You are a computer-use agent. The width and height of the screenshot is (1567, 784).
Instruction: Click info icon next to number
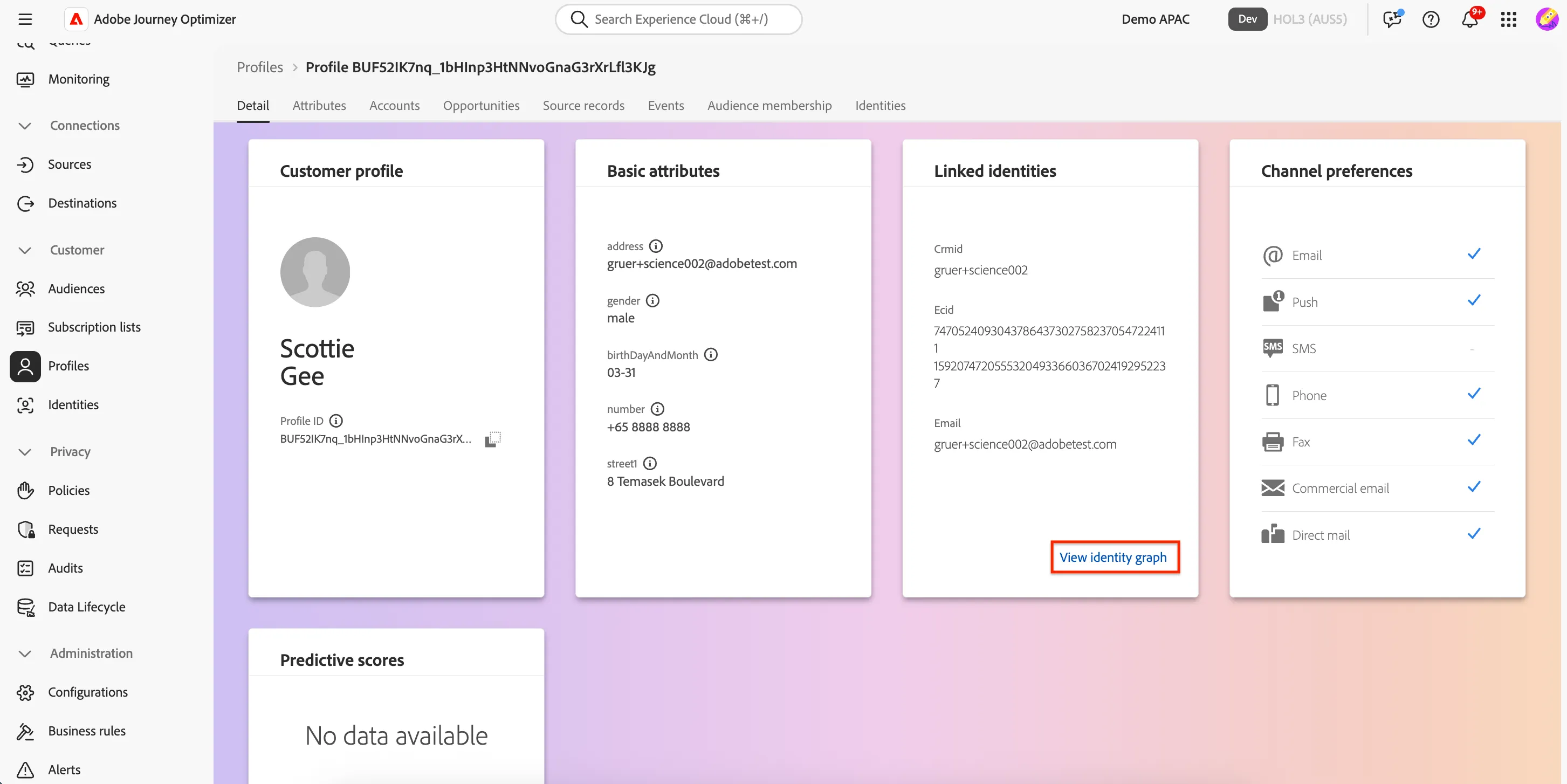657,409
